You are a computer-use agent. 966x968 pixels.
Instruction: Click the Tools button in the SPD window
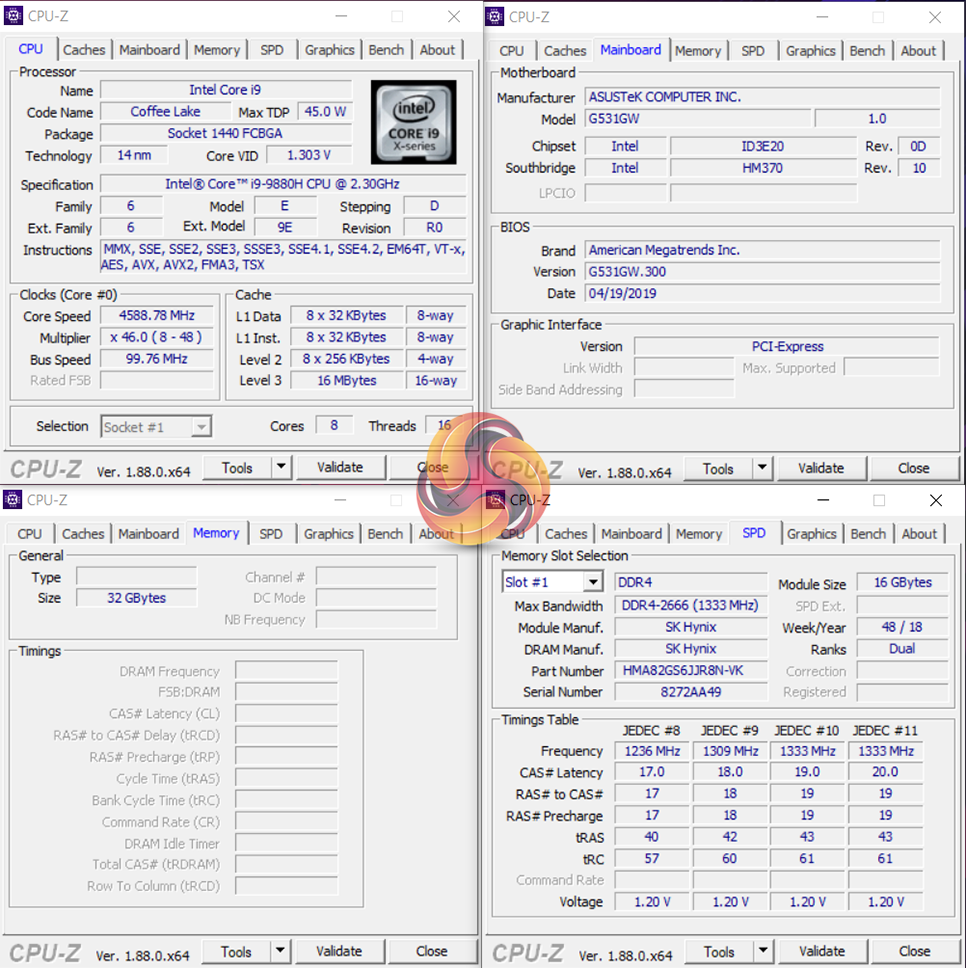(720, 951)
